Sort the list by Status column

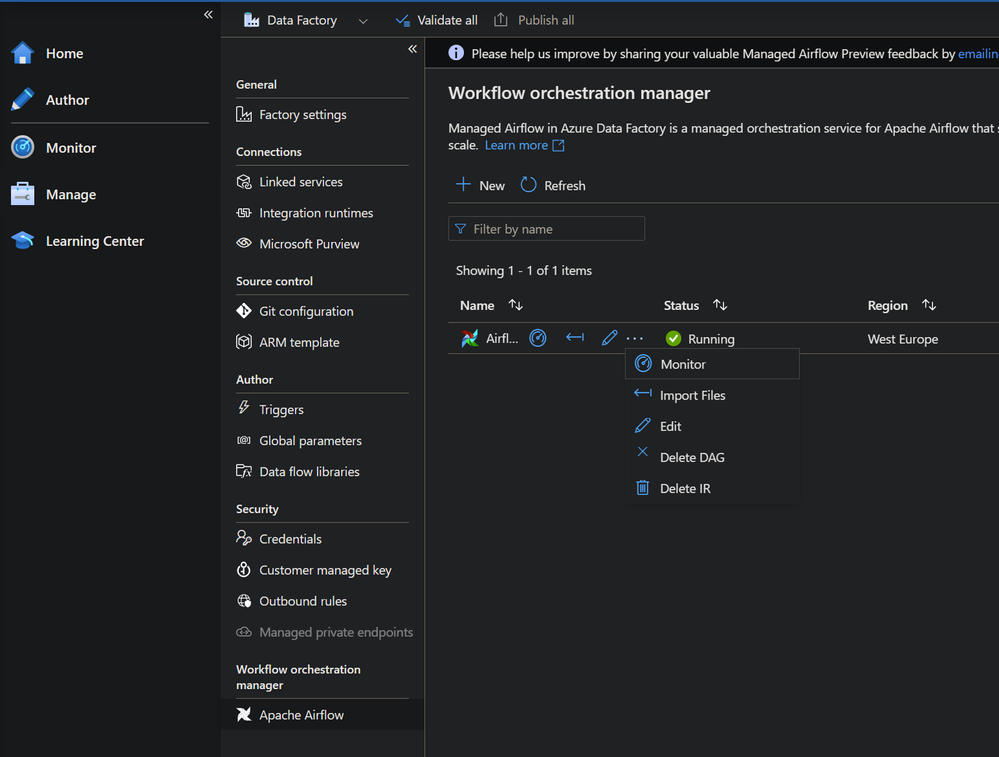click(x=720, y=305)
